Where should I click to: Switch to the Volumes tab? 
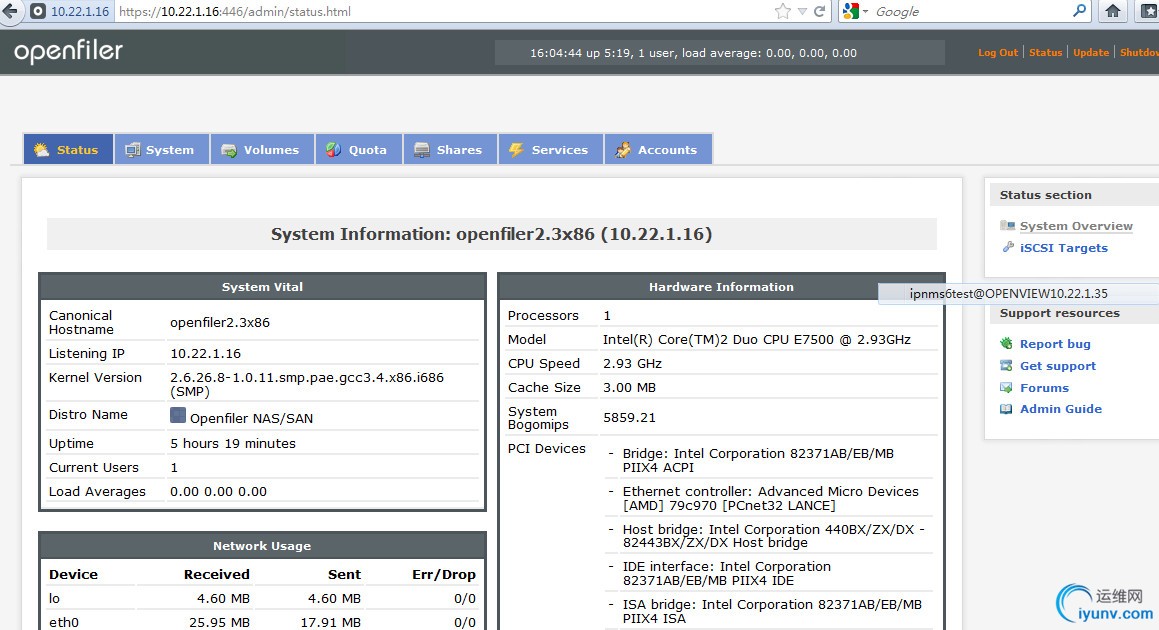(261, 150)
